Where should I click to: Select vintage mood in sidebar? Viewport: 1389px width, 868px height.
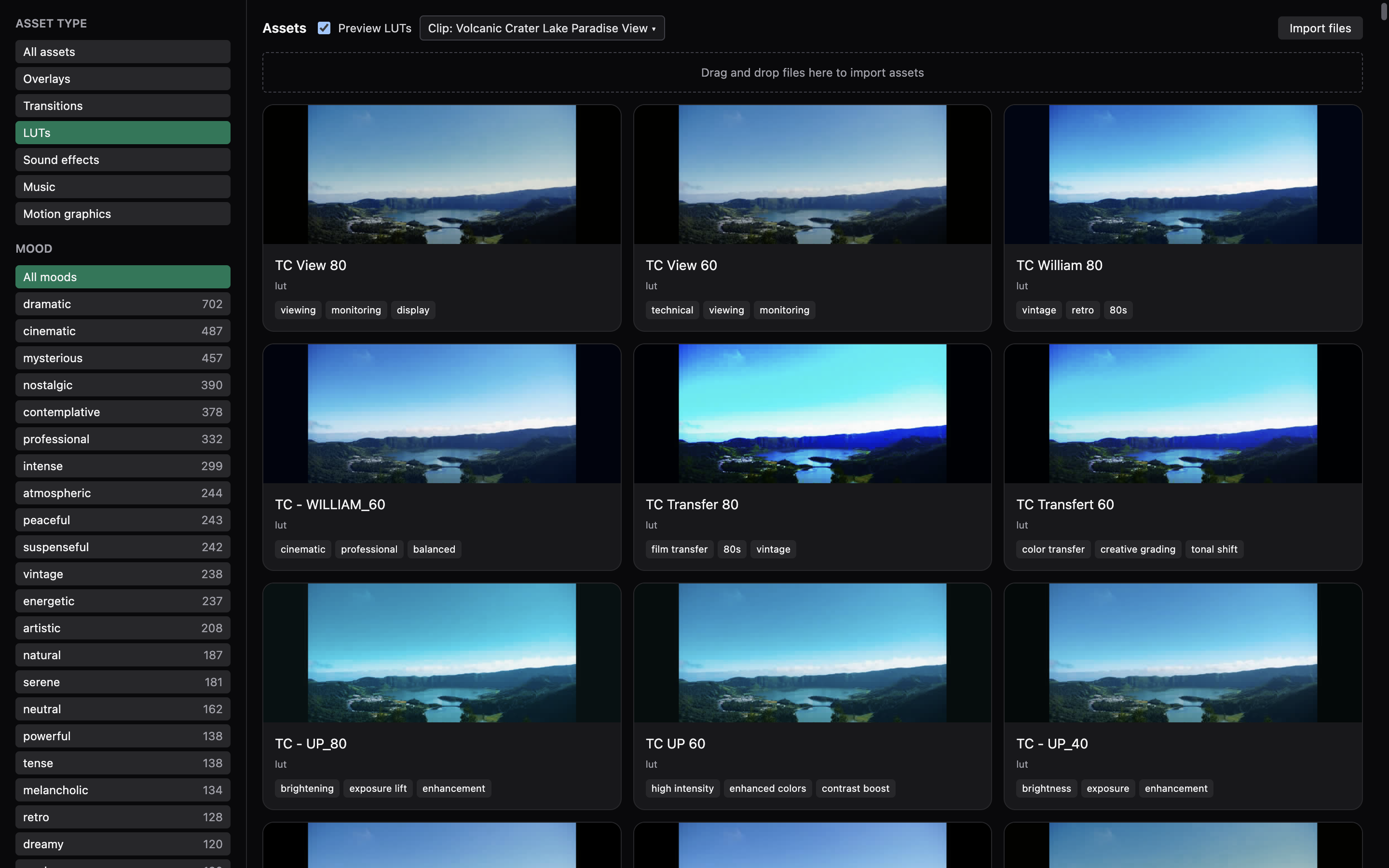pos(123,573)
